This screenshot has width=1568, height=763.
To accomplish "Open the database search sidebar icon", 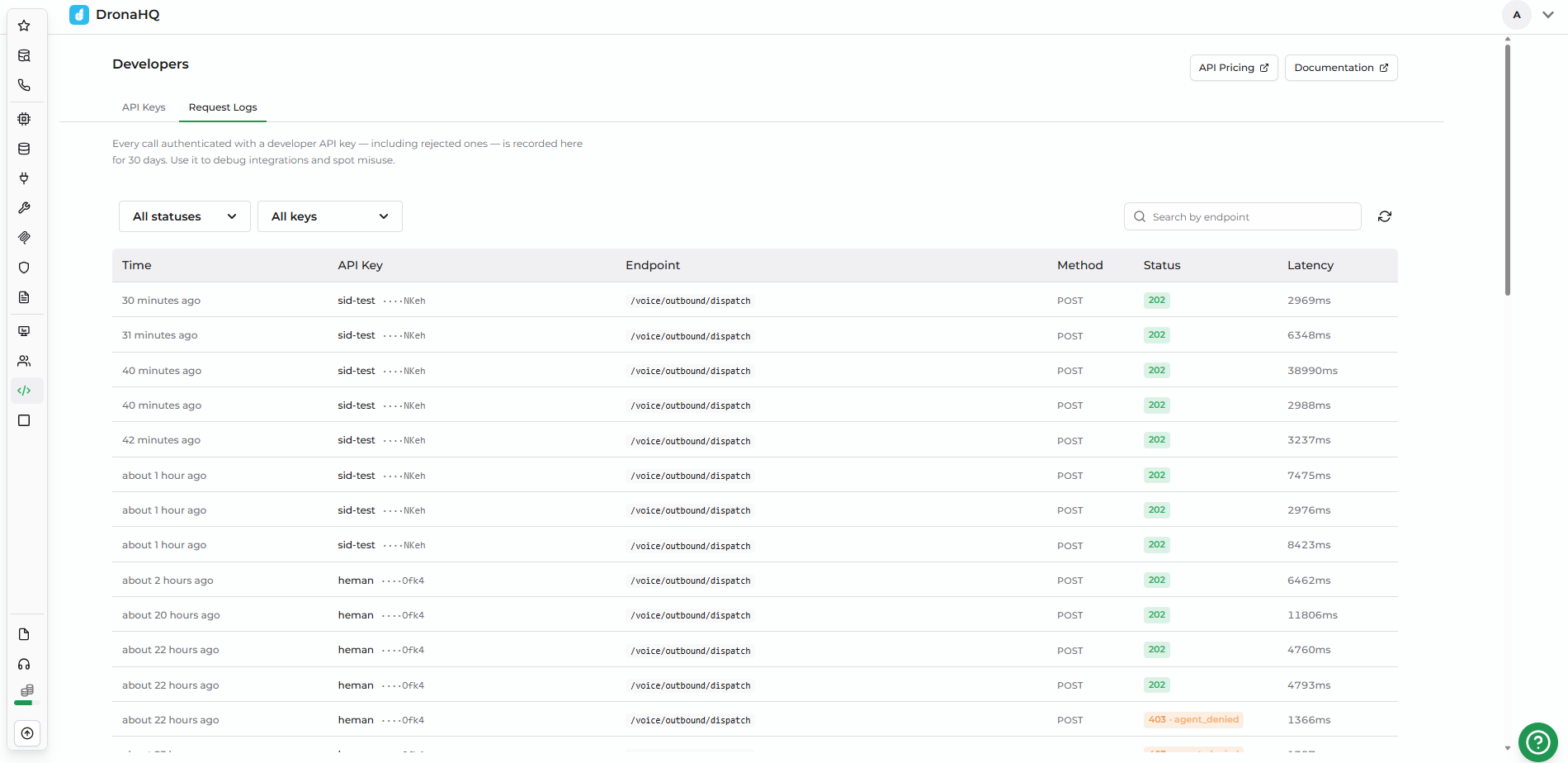I will coord(24,55).
